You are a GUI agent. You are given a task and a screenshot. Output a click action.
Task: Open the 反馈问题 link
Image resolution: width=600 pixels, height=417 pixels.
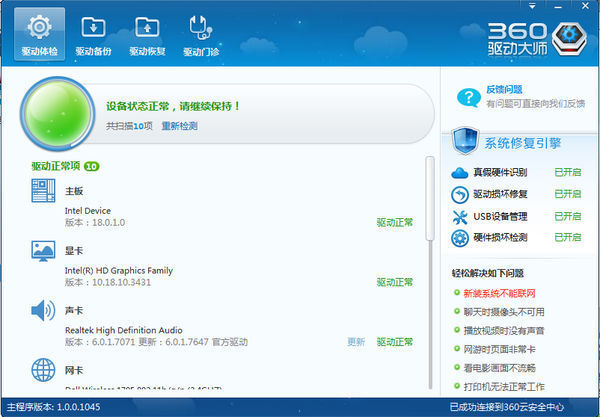(504, 90)
